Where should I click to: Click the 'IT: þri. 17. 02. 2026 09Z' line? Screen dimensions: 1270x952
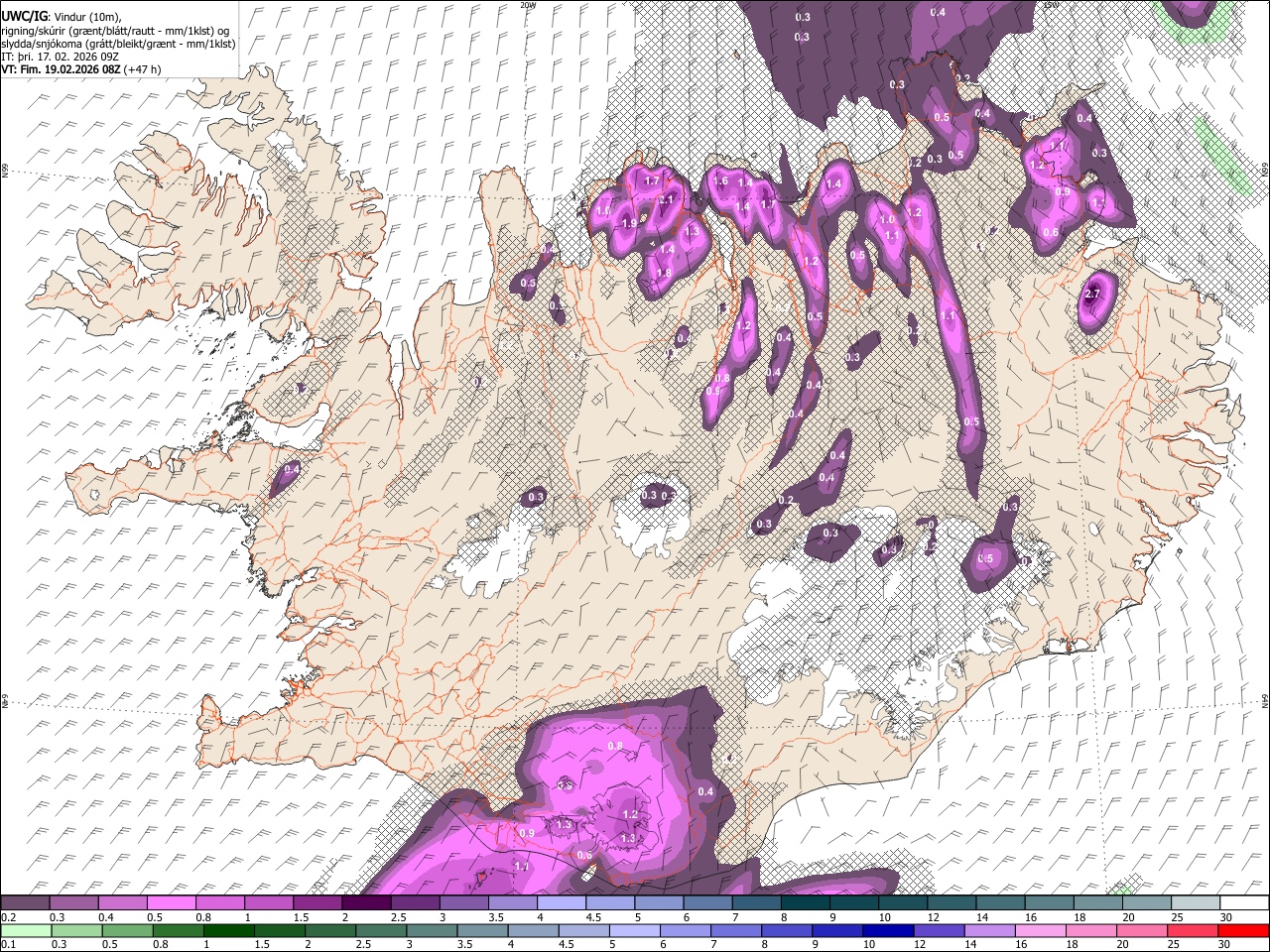pyautogui.click(x=61, y=57)
